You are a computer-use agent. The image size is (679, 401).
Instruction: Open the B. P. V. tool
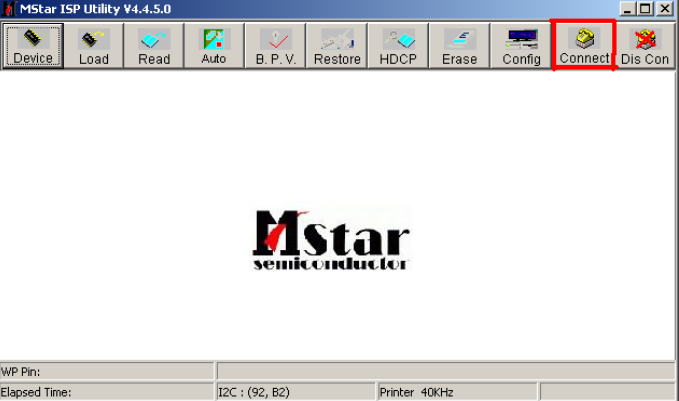(276, 46)
